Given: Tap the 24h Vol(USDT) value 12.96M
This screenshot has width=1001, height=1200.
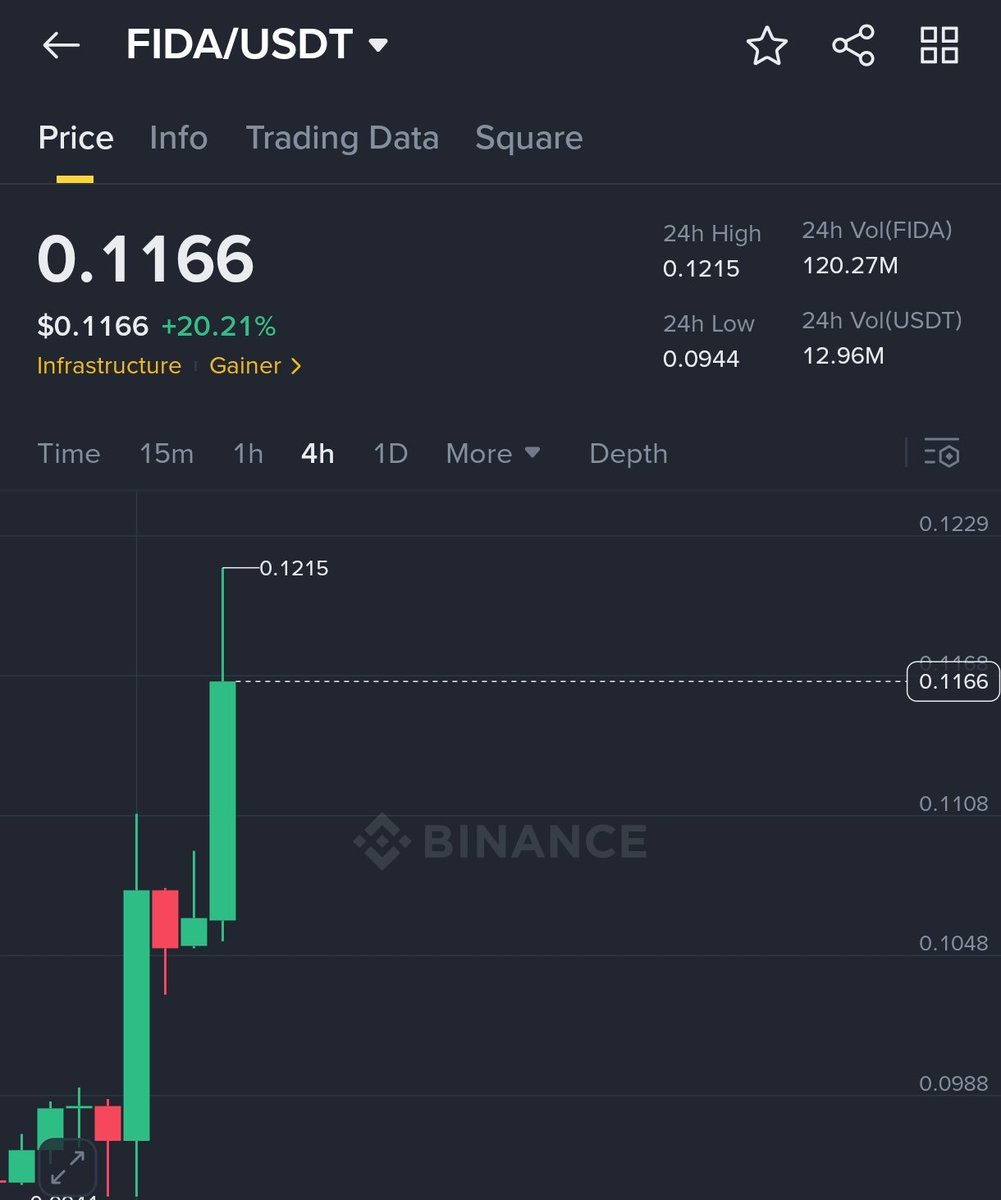Looking at the screenshot, I should (x=843, y=355).
